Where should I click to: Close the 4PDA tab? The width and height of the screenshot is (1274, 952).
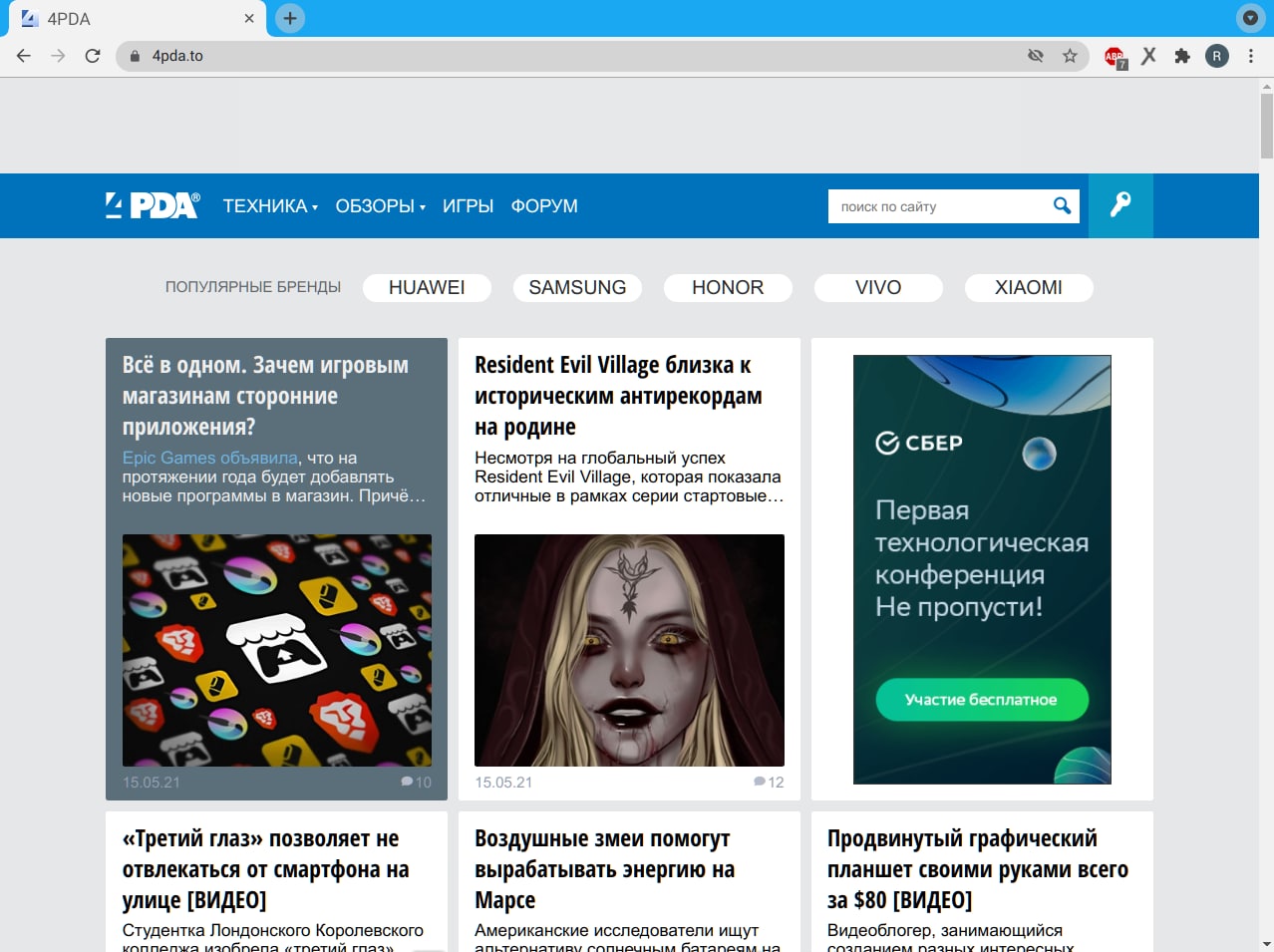pyautogui.click(x=249, y=18)
